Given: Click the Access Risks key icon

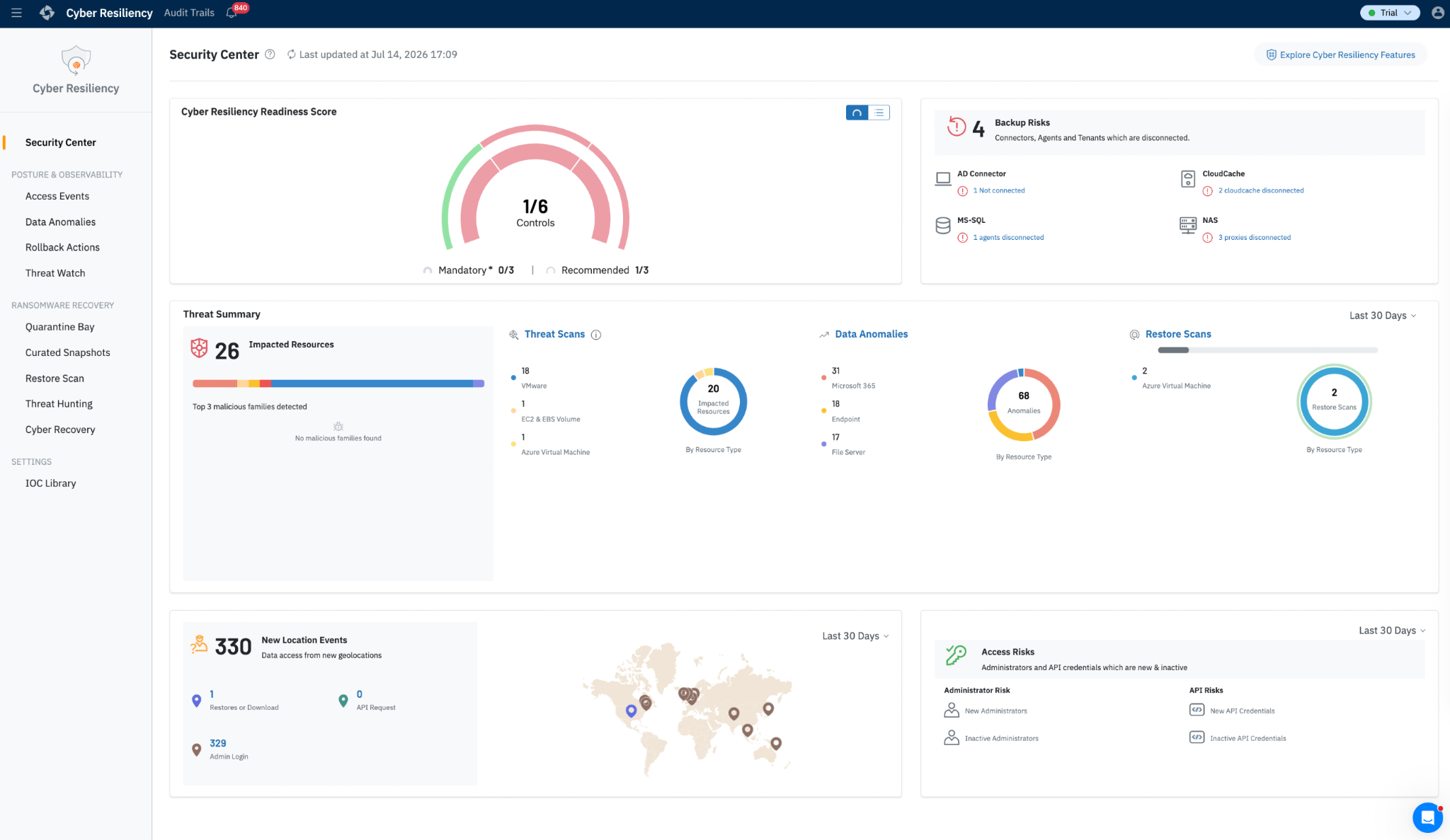Looking at the screenshot, I should tap(956, 655).
